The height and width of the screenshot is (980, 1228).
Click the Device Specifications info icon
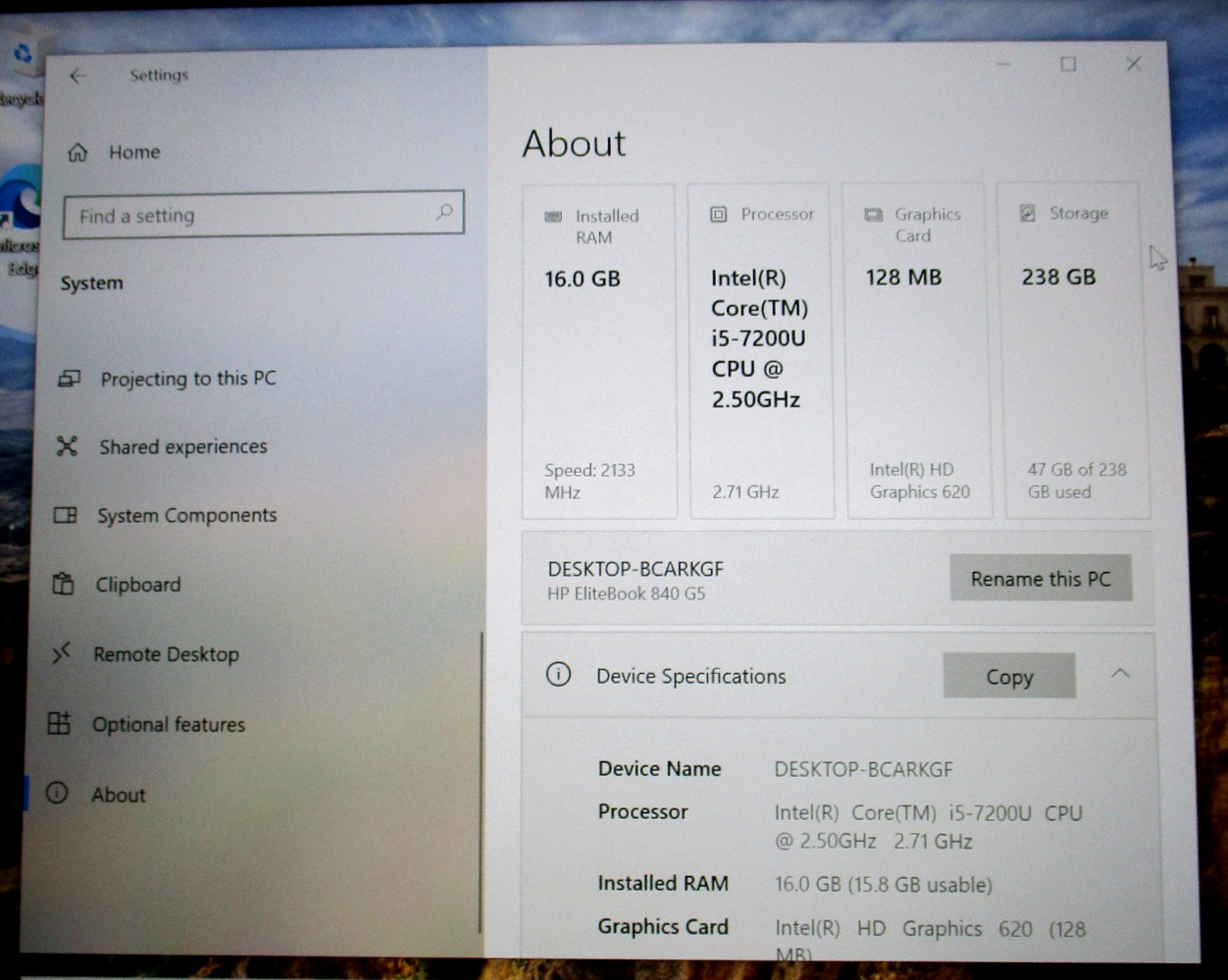(x=558, y=675)
